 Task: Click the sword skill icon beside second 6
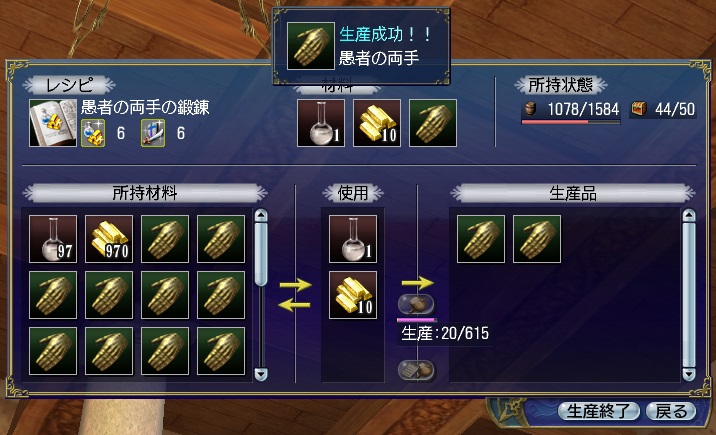pyautogui.click(x=153, y=133)
